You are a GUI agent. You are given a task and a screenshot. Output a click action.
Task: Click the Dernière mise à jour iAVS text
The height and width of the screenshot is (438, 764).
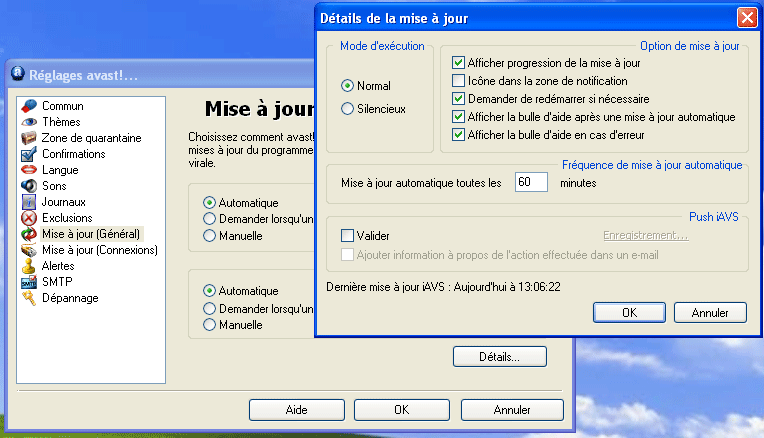click(443, 287)
